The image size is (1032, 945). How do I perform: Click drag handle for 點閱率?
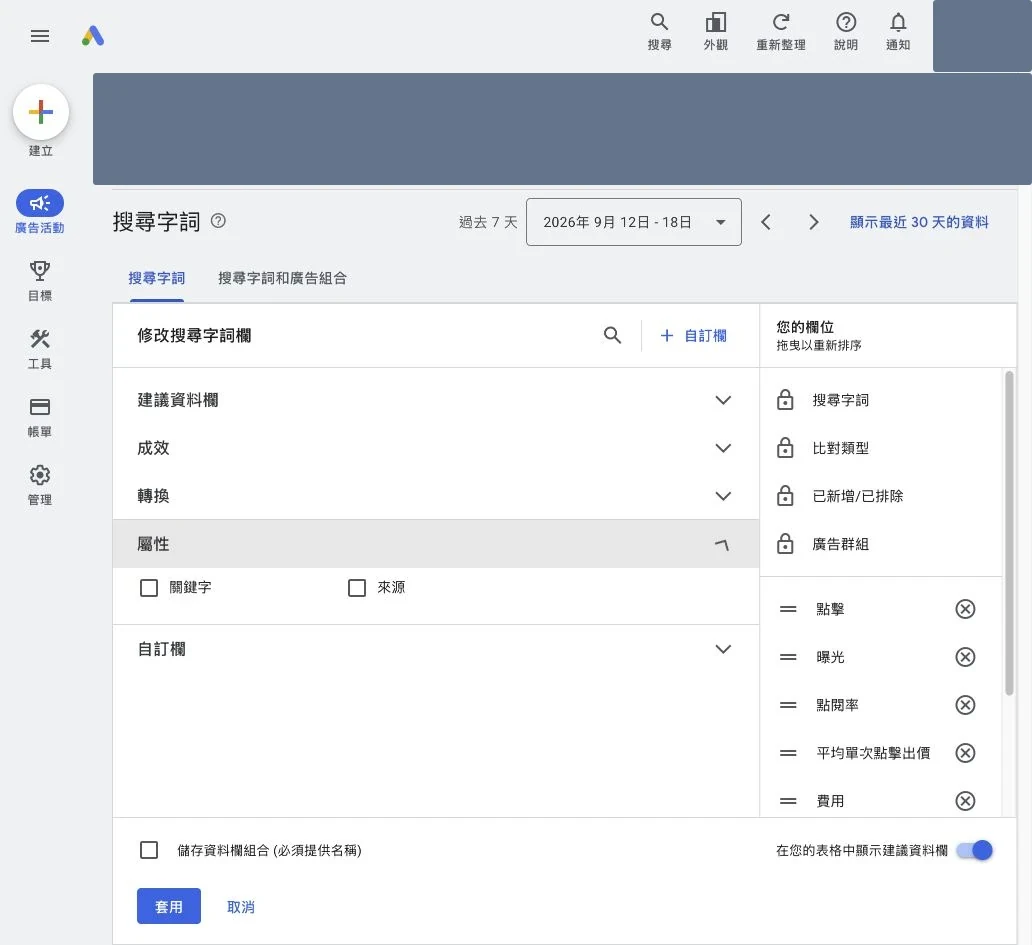click(x=788, y=705)
